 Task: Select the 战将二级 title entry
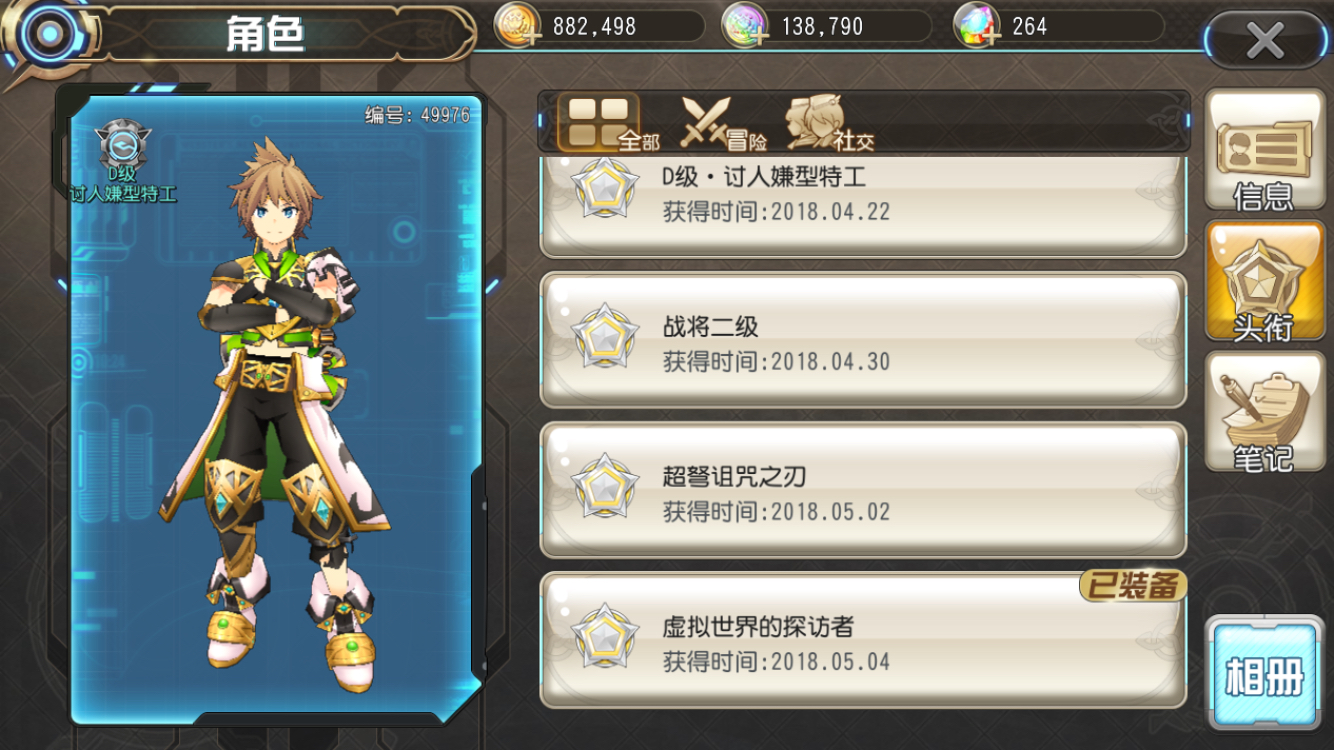click(863, 340)
